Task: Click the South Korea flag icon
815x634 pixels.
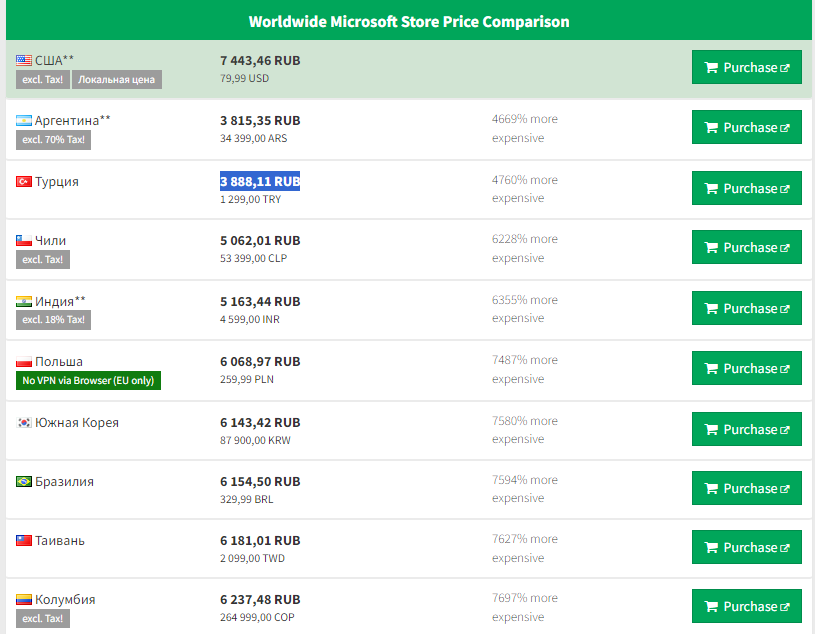Action: (23, 422)
